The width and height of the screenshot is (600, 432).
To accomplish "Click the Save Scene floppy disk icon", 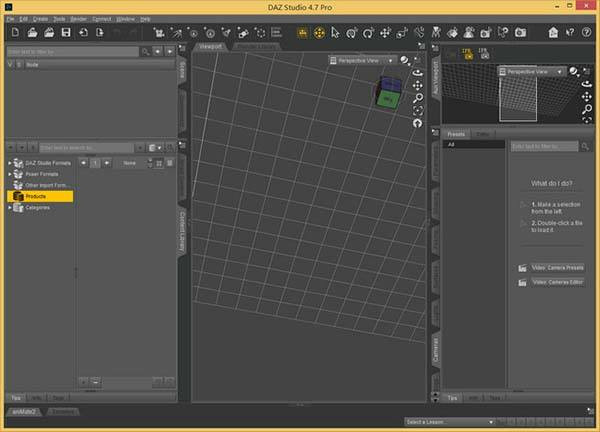I will click(65, 33).
